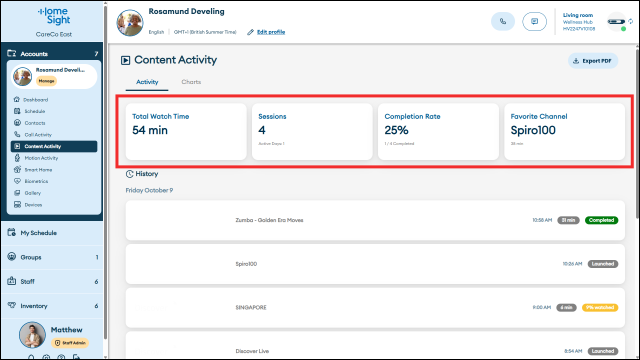Select the Activity tab
The height and width of the screenshot is (360, 640).
pyautogui.click(x=147, y=82)
